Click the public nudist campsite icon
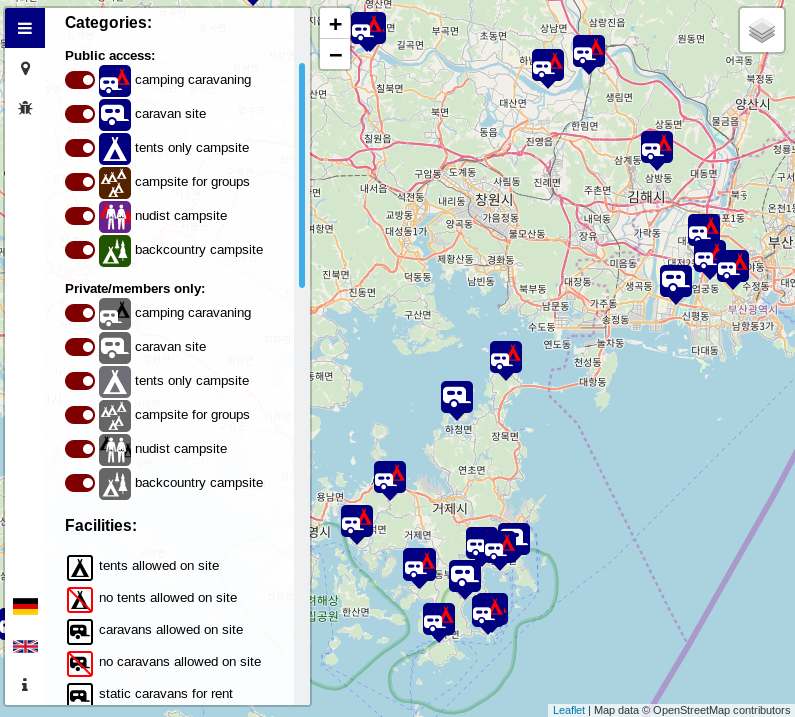This screenshot has height=717, width=795. [115, 216]
